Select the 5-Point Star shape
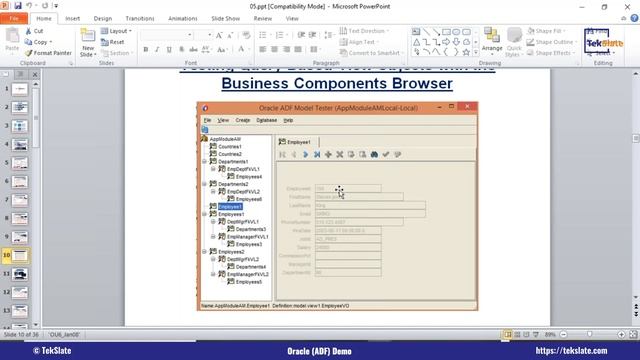This screenshot has width=640, height=360. 466,52
